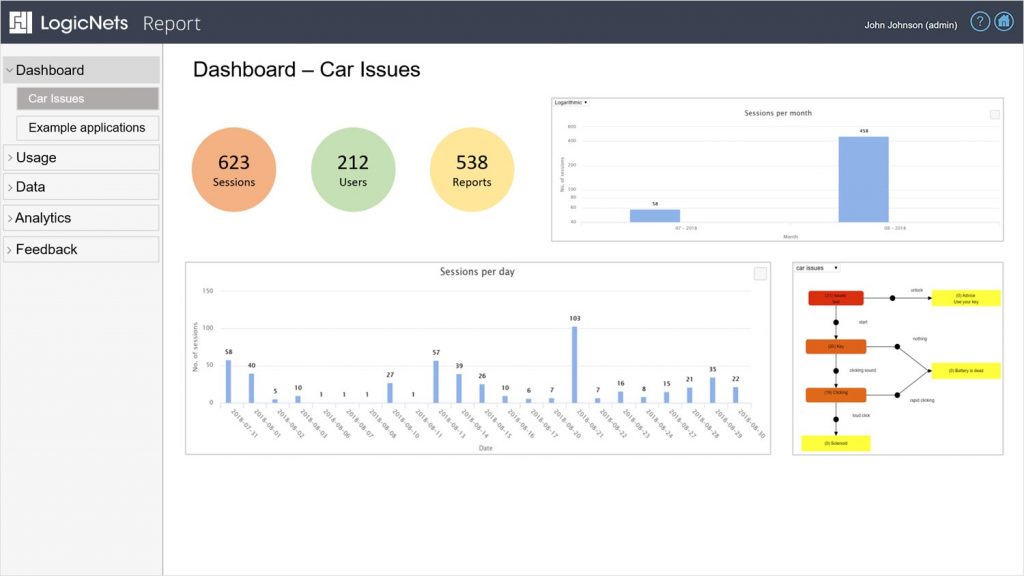Open the Logarithmic scale dropdown

coord(571,102)
